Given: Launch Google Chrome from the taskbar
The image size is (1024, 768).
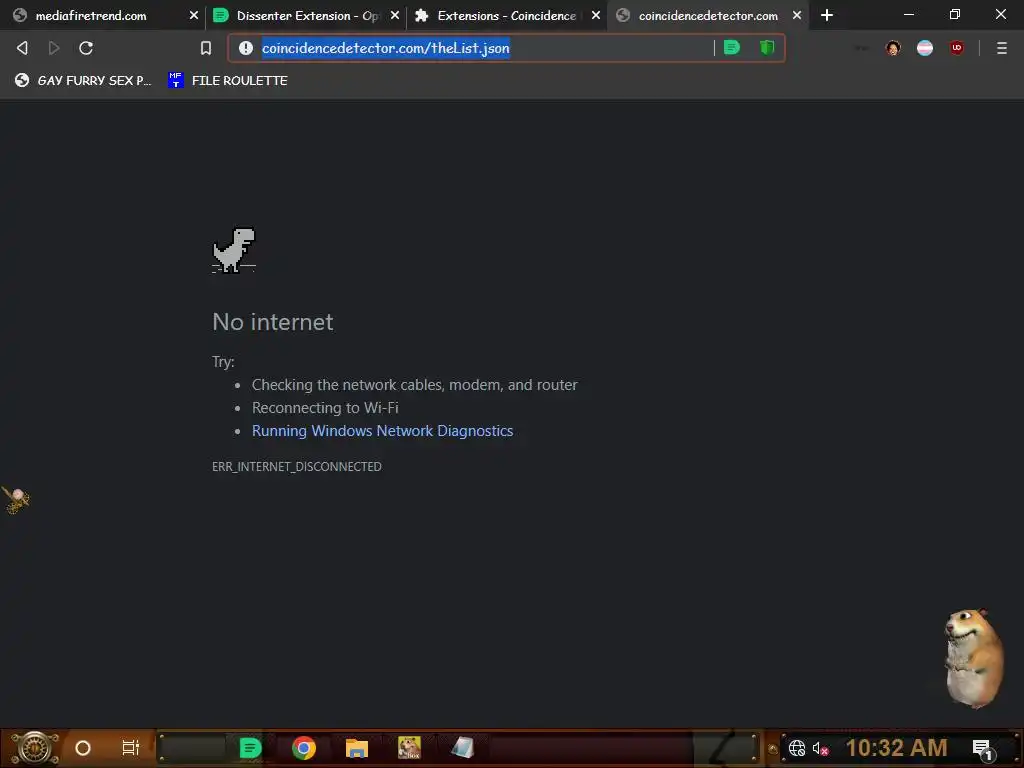Looking at the screenshot, I should (x=304, y=748).
